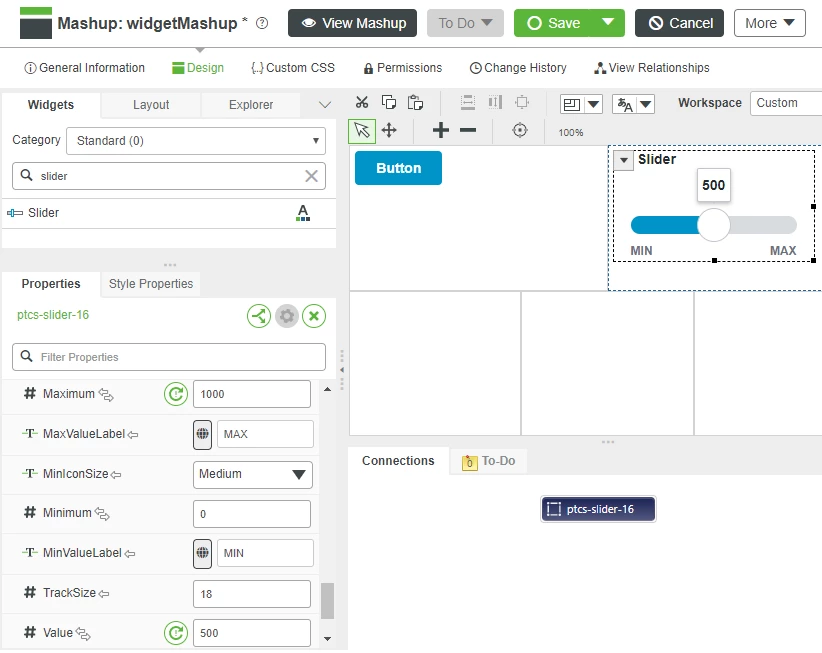The height and width of the screenshot is (653, 822).
Task: Click the Cancel button
Action: (679, 23)
